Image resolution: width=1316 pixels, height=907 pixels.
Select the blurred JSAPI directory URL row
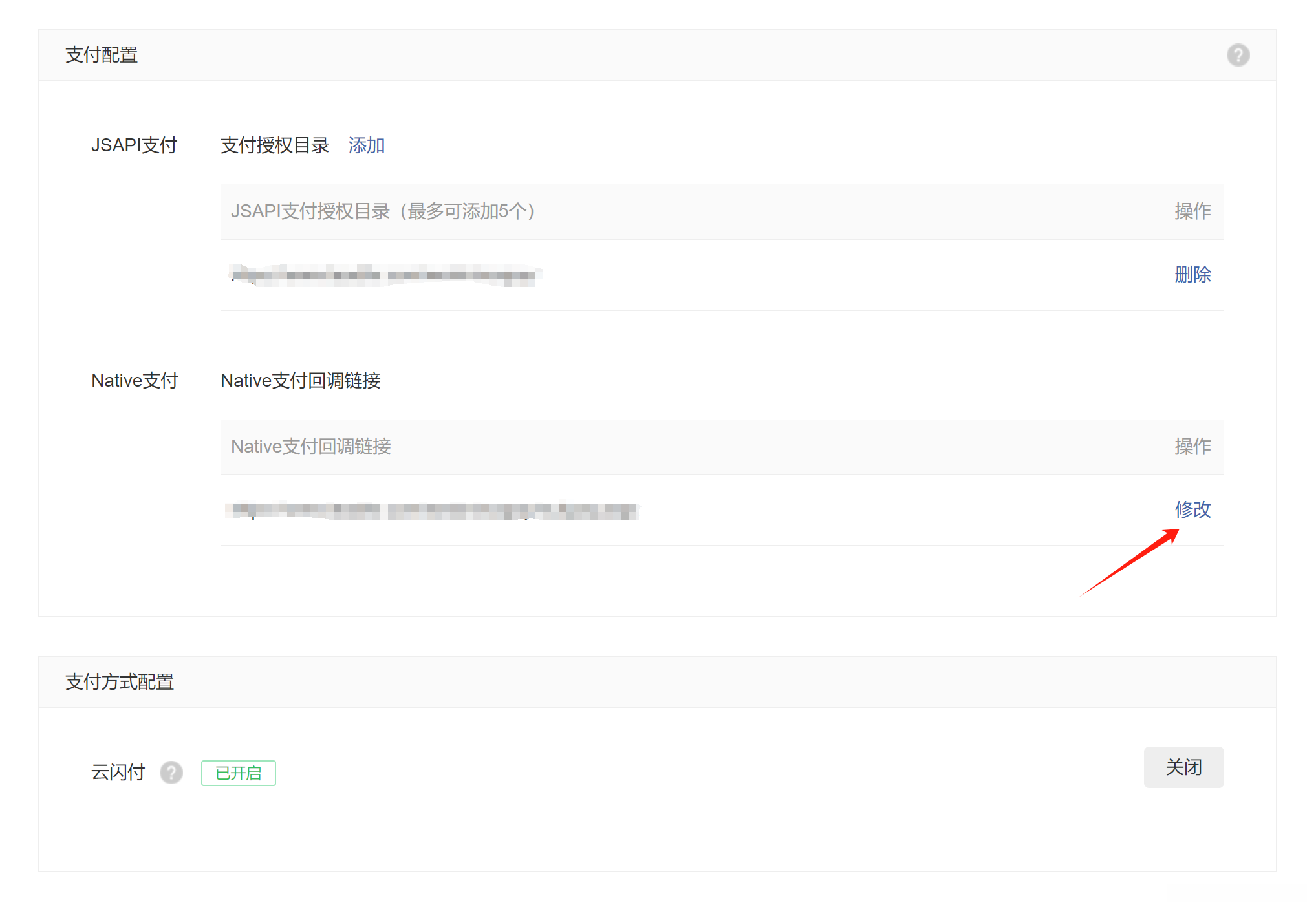click(x=385, y=275)
